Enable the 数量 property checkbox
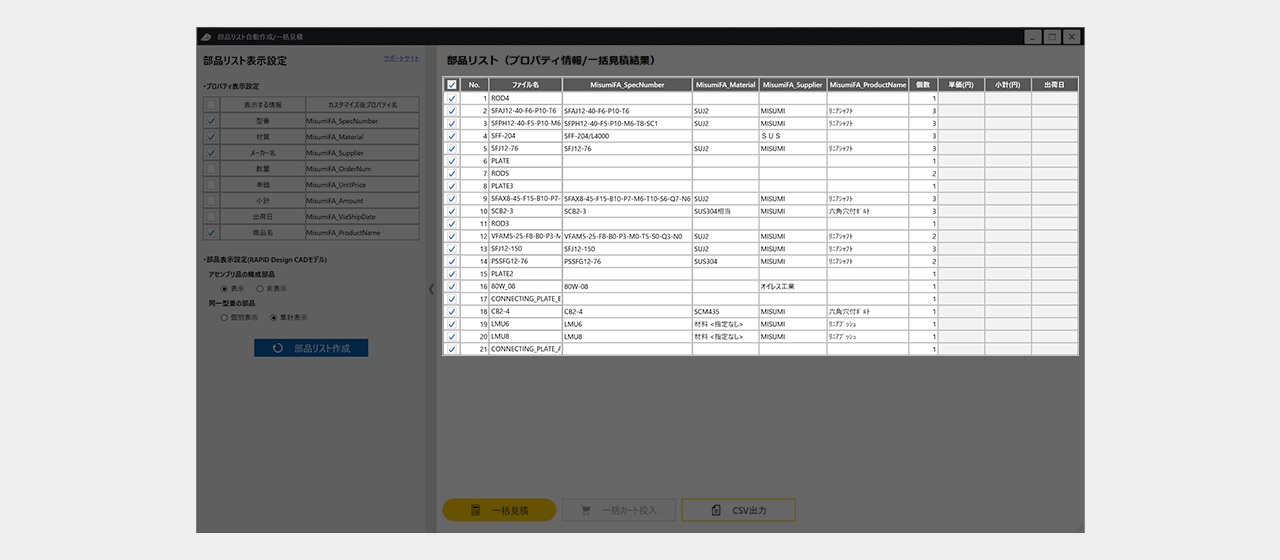The width and height of the screenshot is (1280, 560). coord(211,169)
